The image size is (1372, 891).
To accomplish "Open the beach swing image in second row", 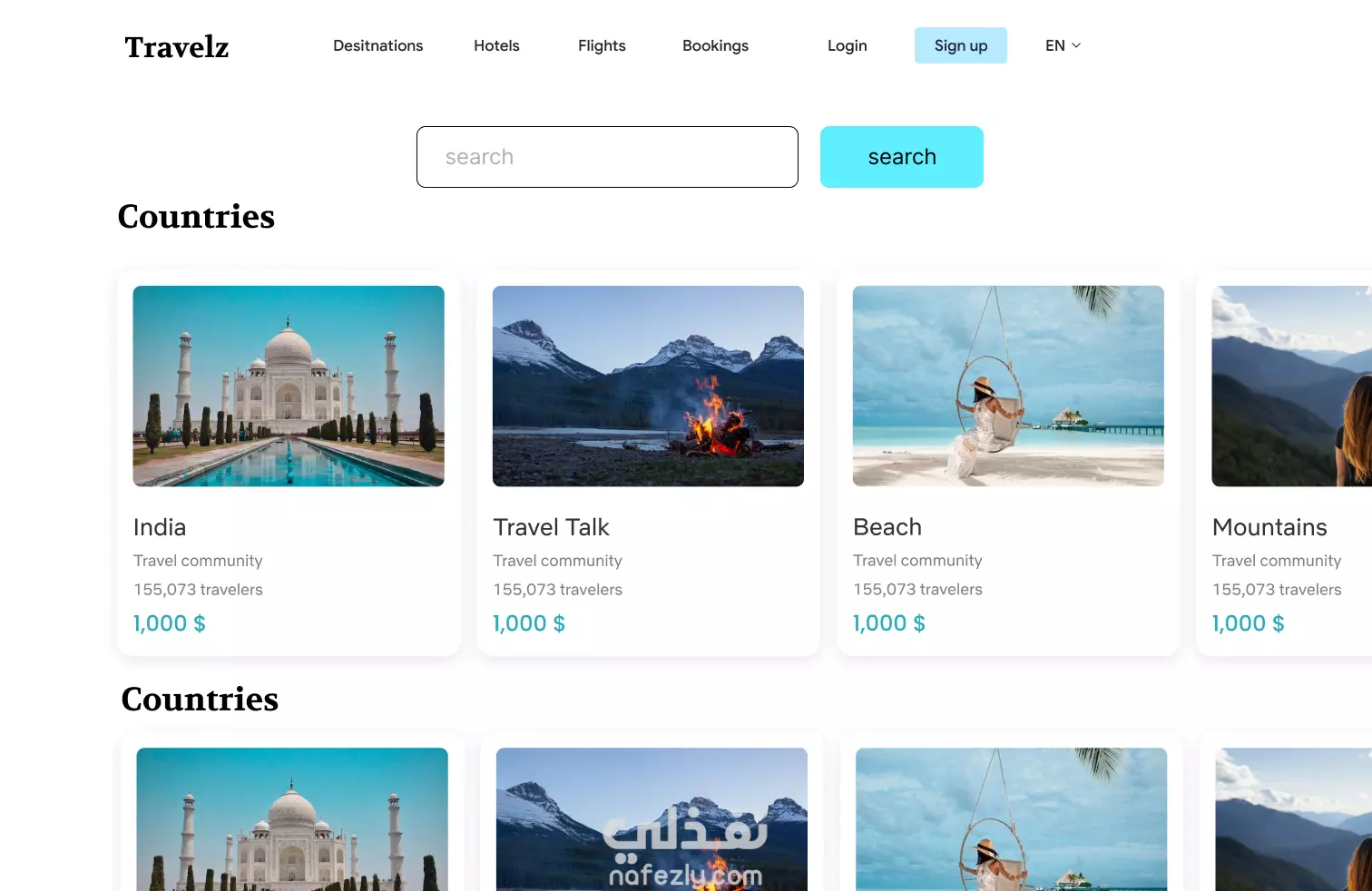I will point(1012,819).
